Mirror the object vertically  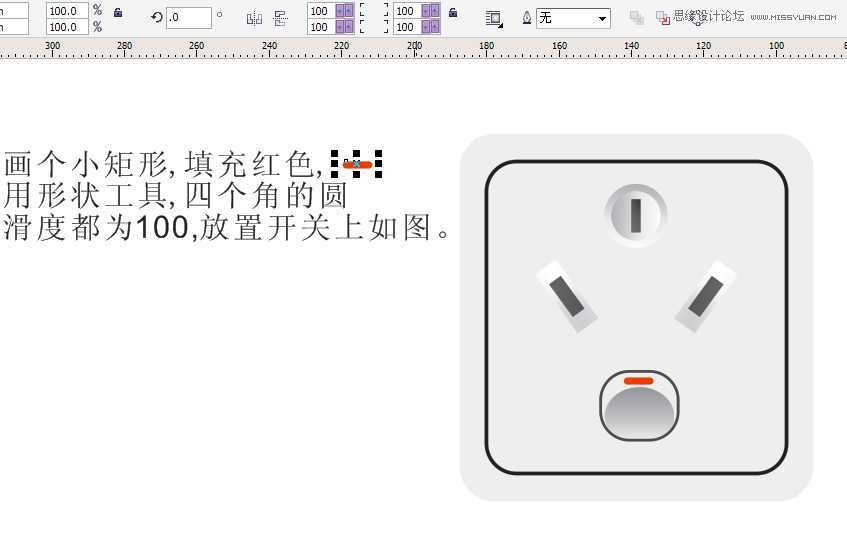[280, 18]
